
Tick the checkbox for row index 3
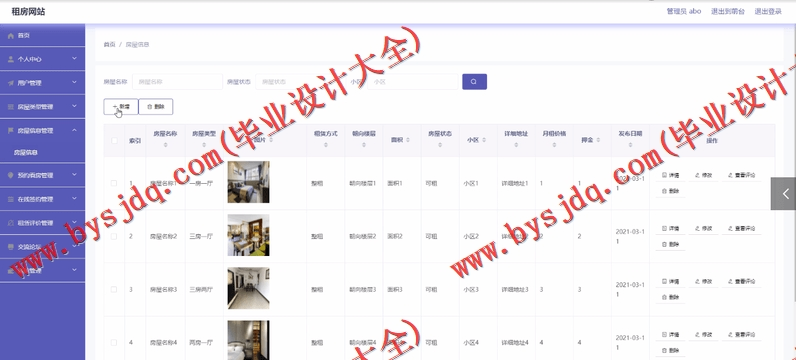click(x=114, y=289)
